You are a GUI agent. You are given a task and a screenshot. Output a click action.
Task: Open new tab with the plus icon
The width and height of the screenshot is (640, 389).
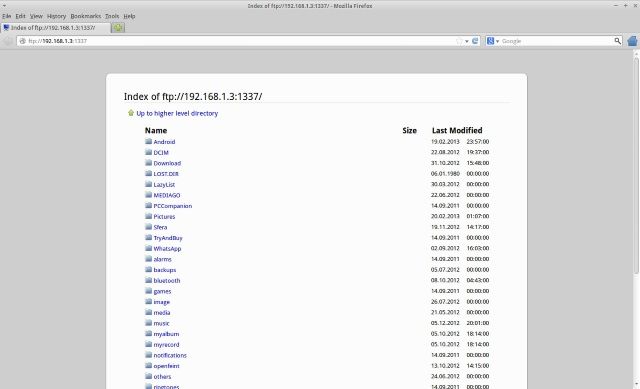[118, 28]
